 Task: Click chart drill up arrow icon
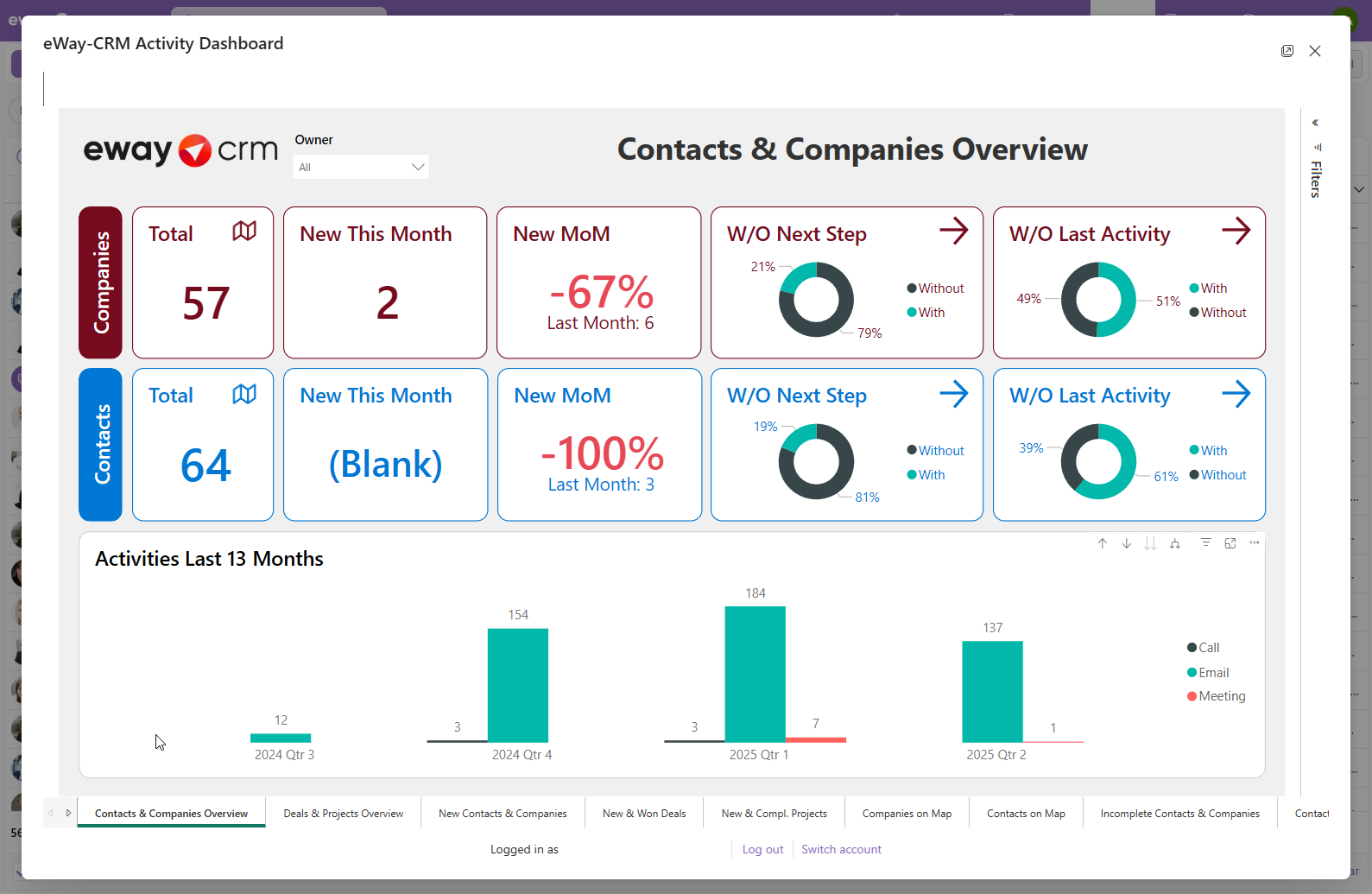[x=1103, y=543]
